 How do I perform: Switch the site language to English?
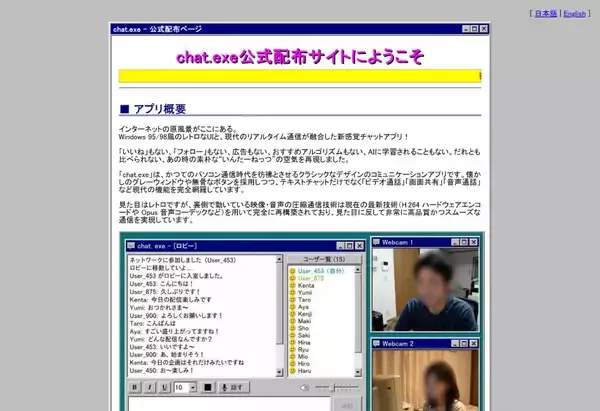tap(574, 14)
